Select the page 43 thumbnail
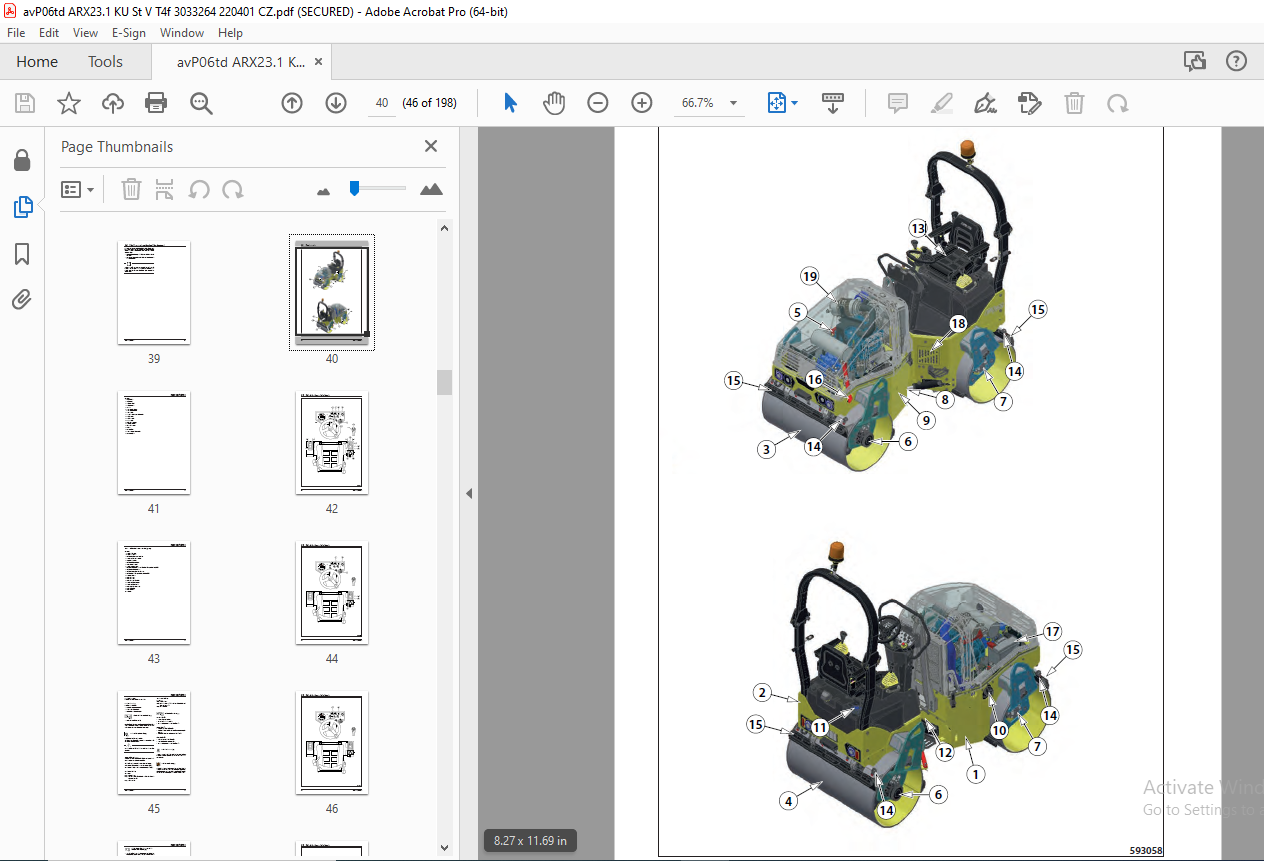Image resolution: width=1264 pixels, height=861 pixels. click(x=154, y=593)
